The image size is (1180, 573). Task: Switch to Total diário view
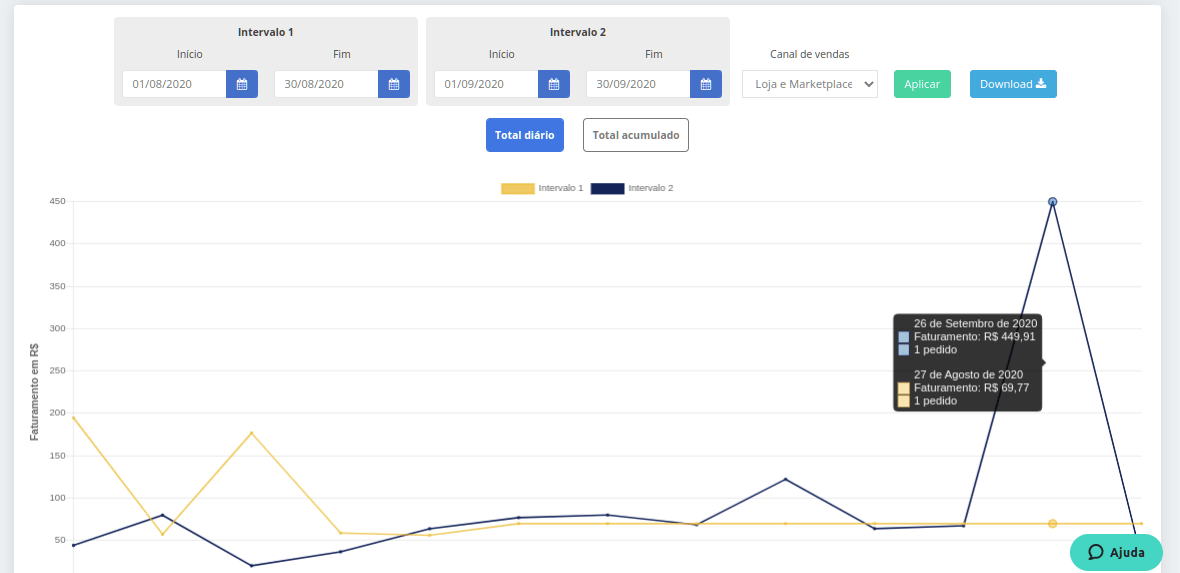pos(525,135)
